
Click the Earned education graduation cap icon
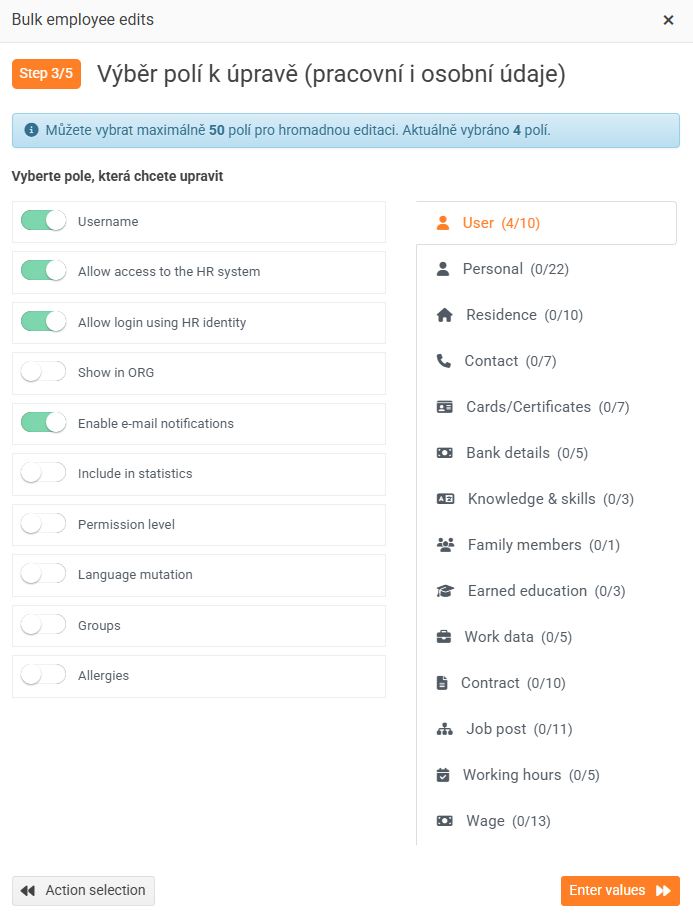[x=446, y=591]
